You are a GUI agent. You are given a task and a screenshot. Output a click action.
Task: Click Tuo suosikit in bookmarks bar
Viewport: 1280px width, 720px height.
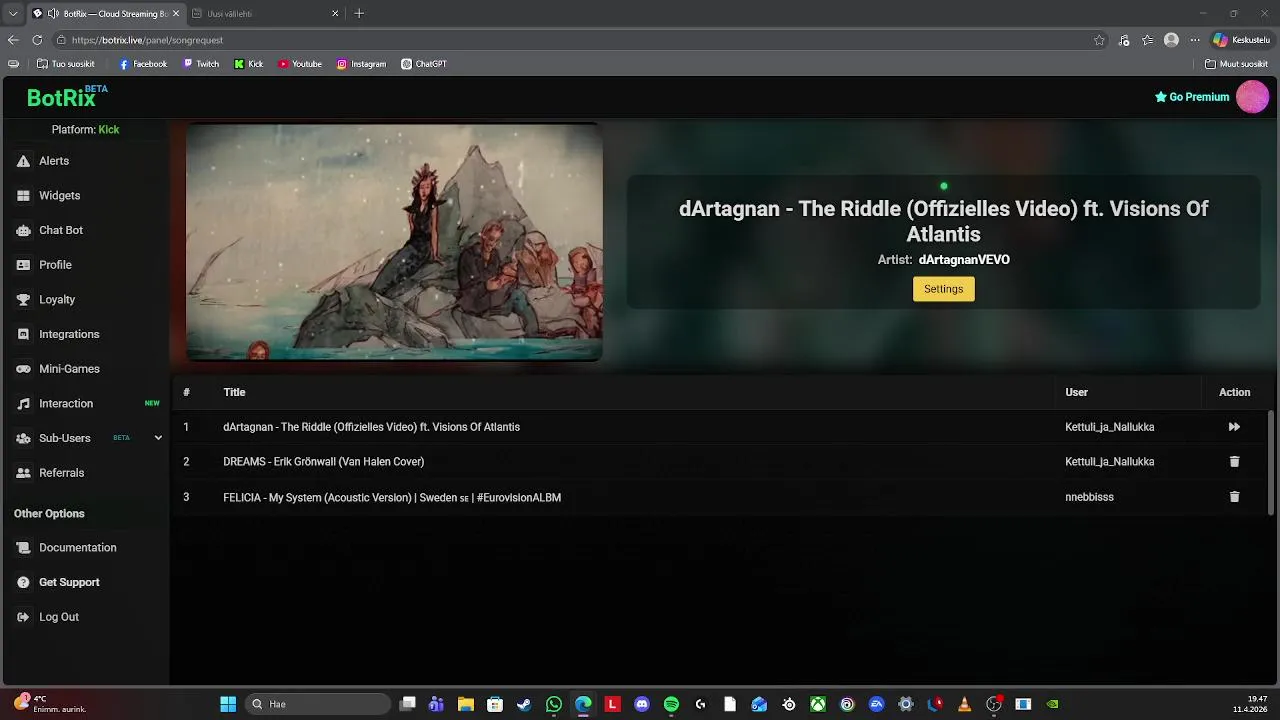pos(65,64)
